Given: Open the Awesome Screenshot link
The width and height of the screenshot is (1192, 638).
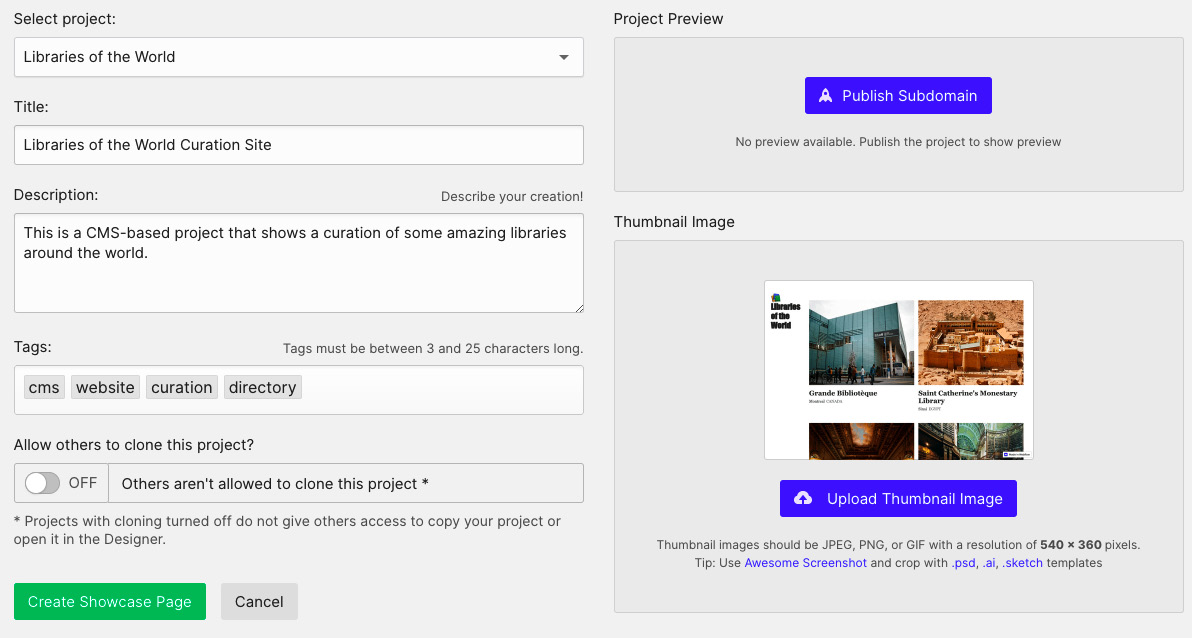Looking at the screenshot, I should pos(806,562).
